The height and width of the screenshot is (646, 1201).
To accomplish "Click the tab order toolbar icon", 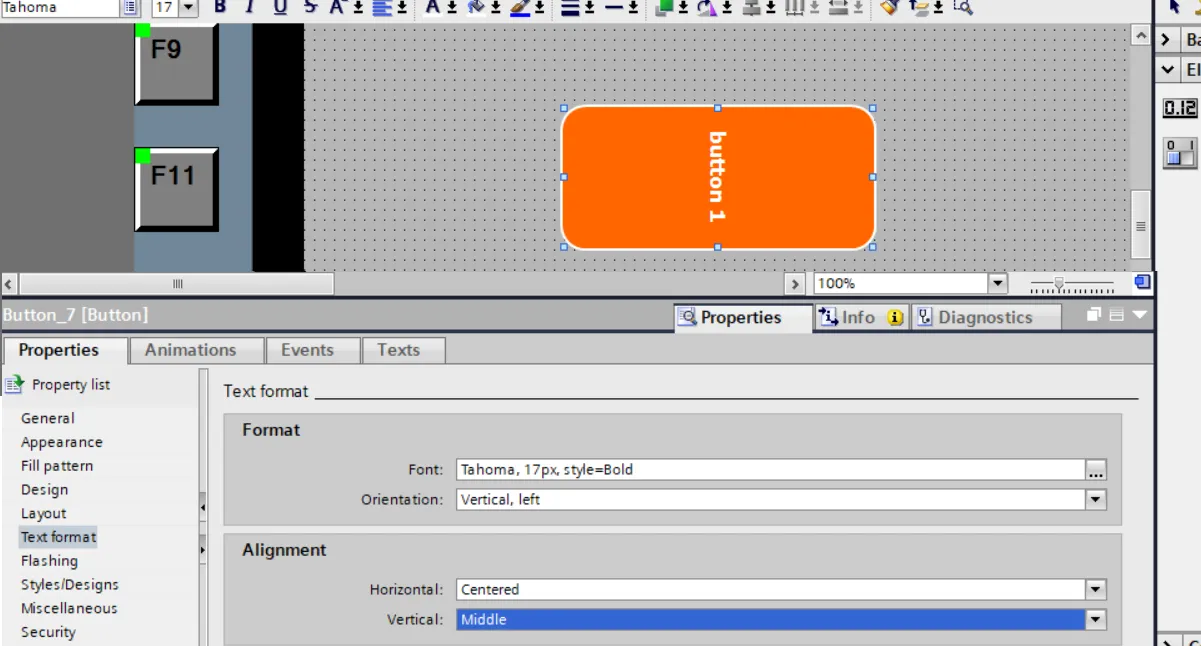I will (x=919, y=7).
